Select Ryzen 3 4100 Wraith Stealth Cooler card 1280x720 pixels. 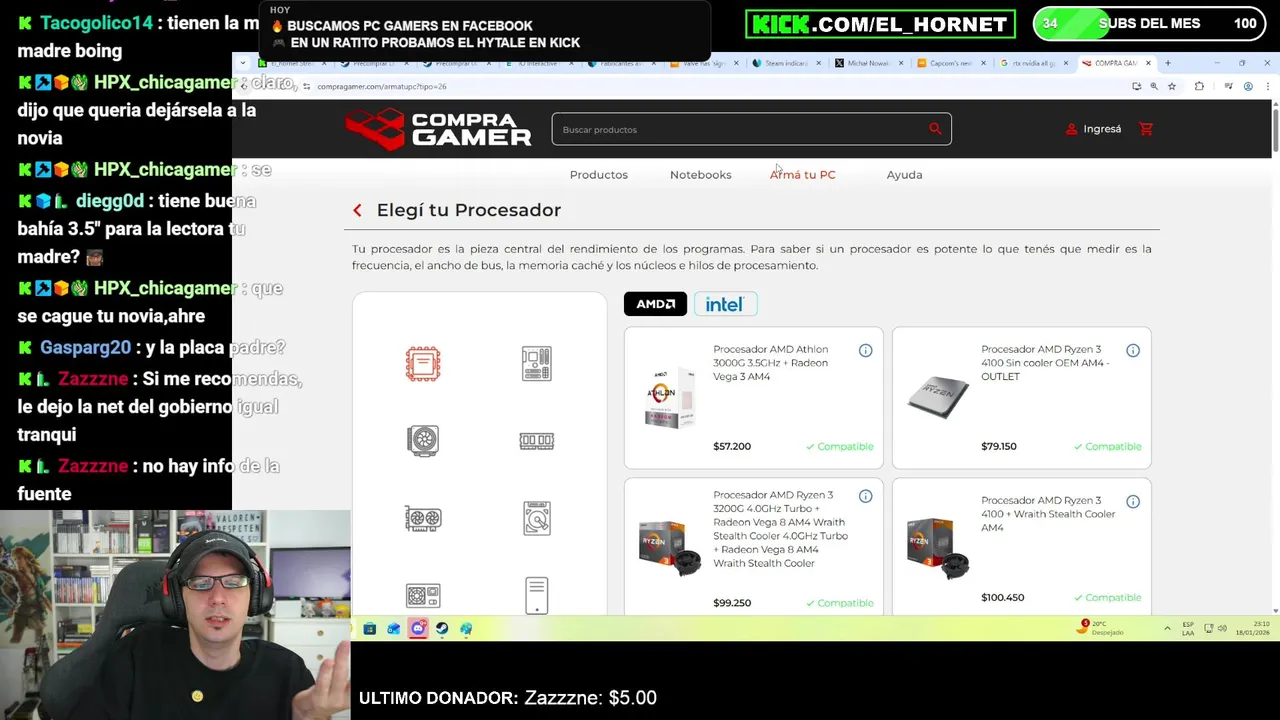point(1022,546)
